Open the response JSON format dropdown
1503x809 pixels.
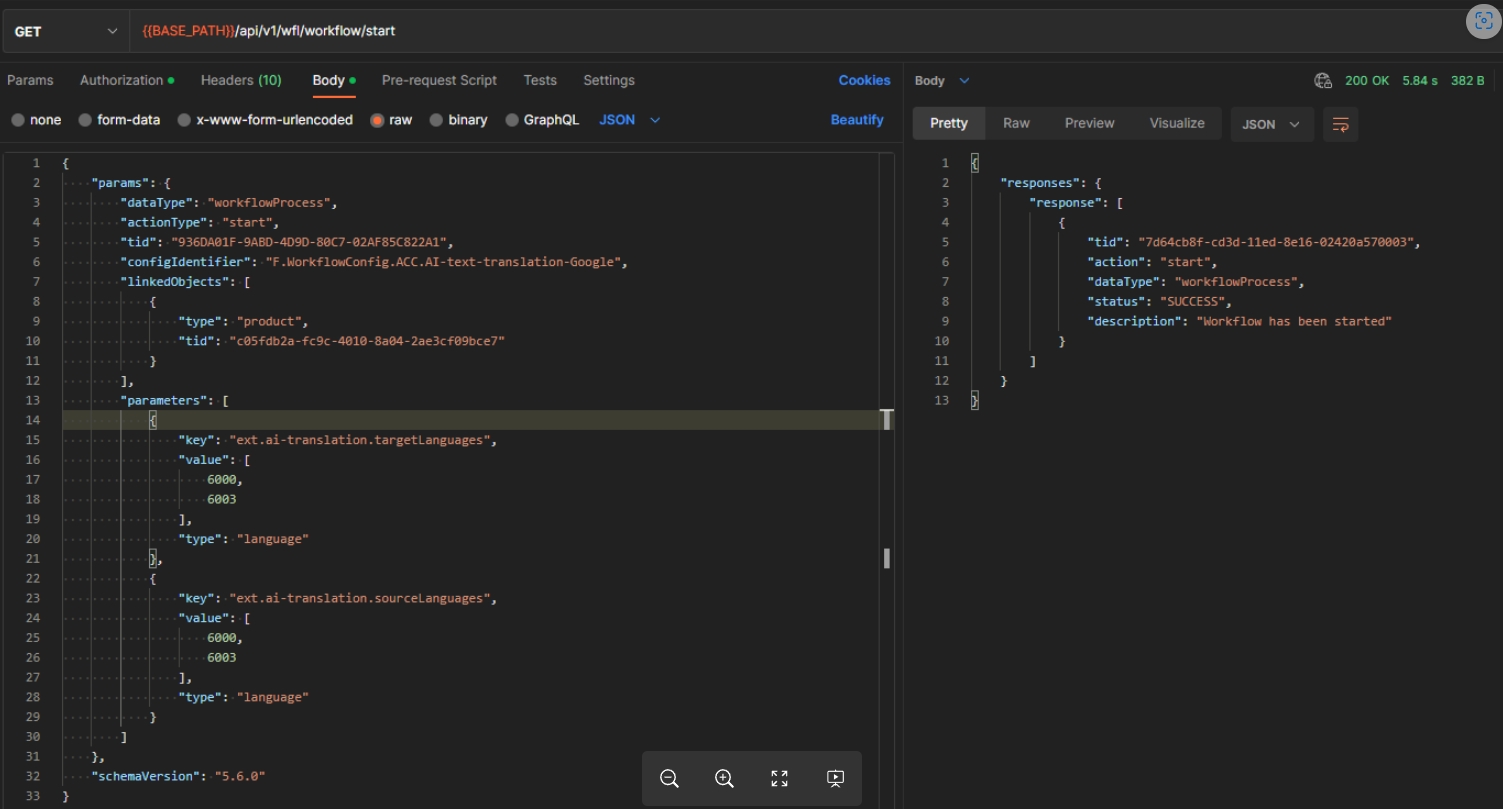pos(1271,124)
